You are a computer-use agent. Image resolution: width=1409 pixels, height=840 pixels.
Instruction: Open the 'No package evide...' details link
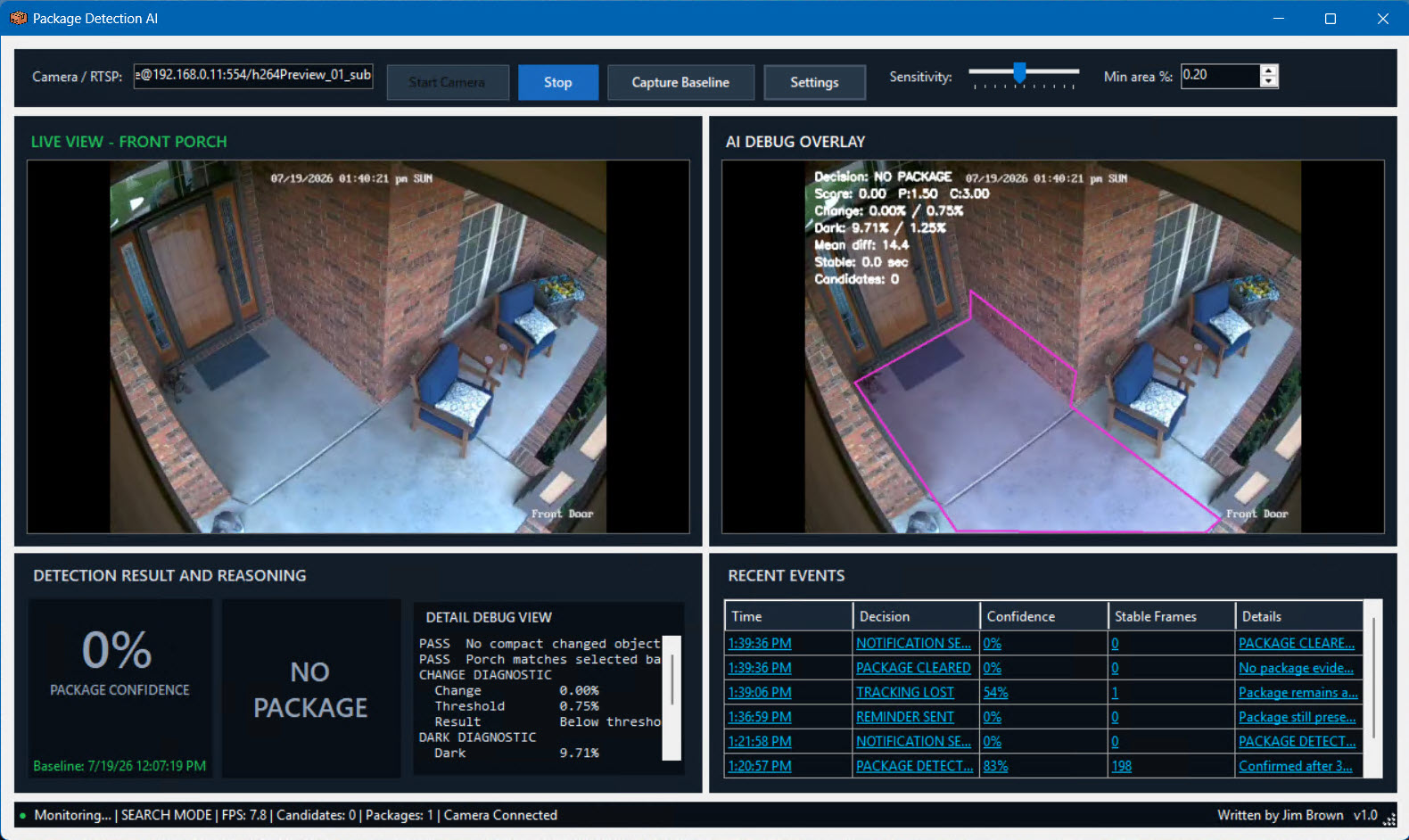point(1296,668)
